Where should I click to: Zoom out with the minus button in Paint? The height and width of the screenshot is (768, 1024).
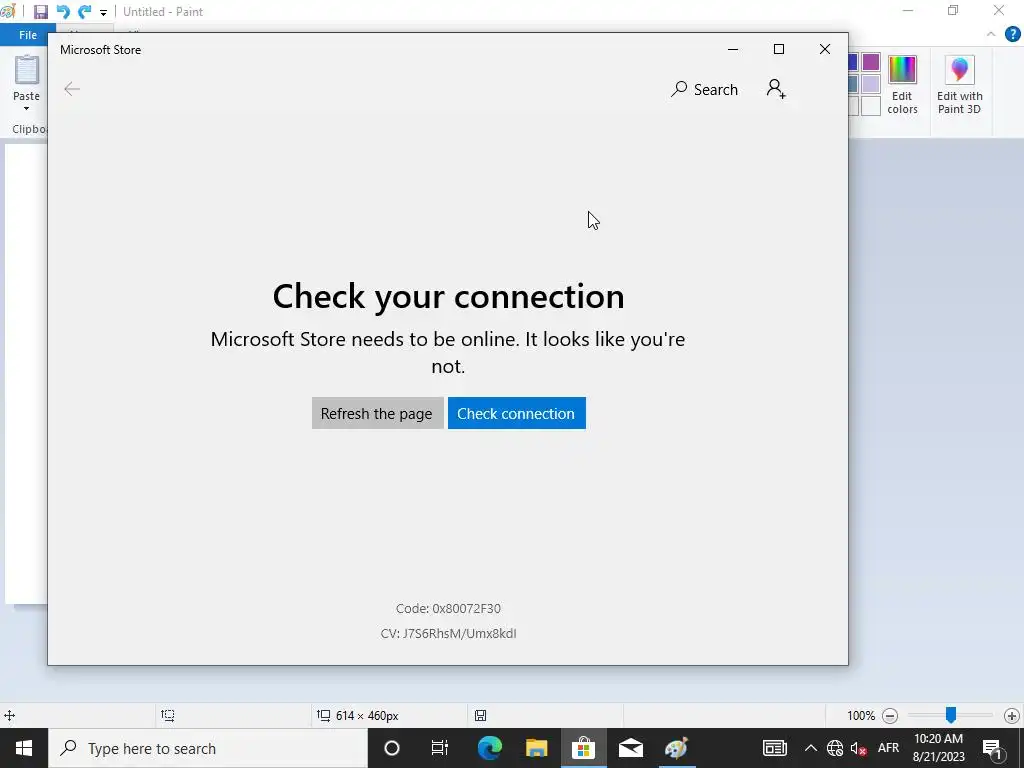tap(889, 716)
